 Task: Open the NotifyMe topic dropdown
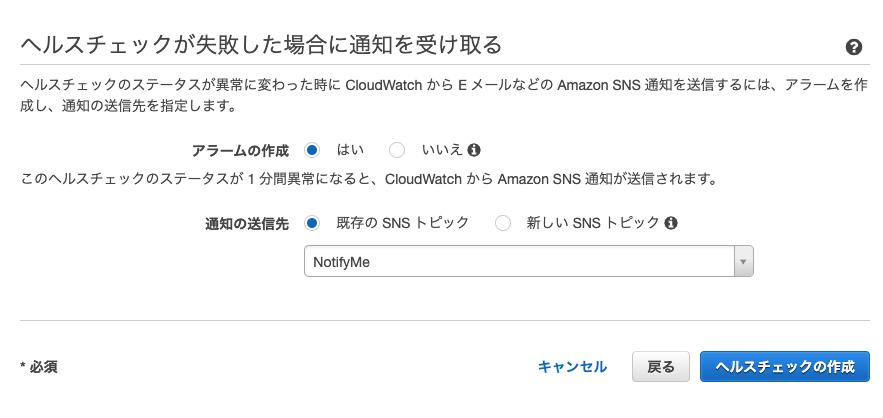528,261
